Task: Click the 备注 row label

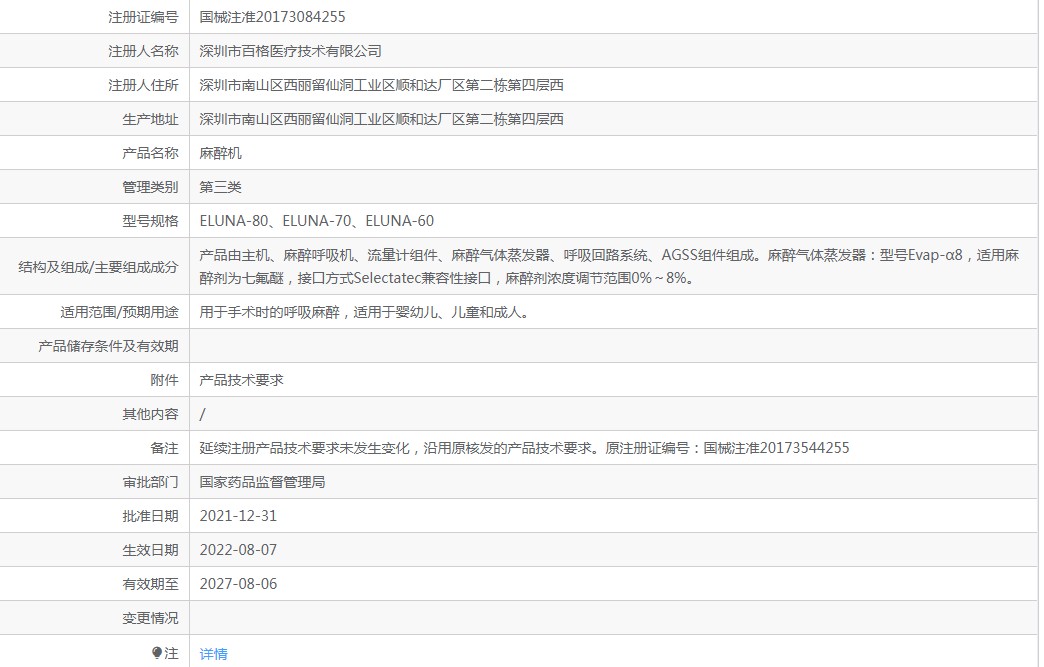Action: [164, 448]
